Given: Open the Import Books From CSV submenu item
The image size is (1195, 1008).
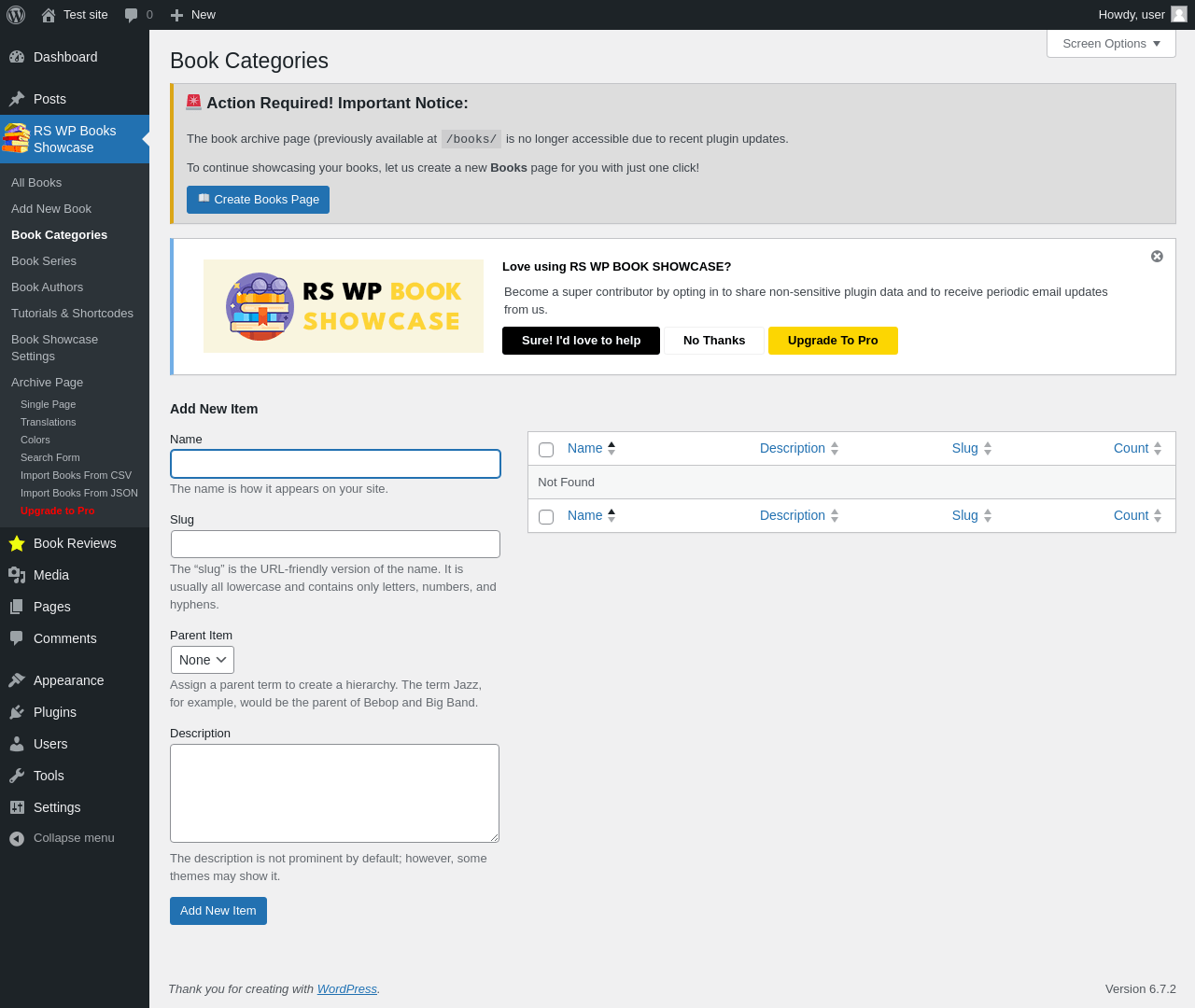Looking at the screenshot, I should (76, 475).
